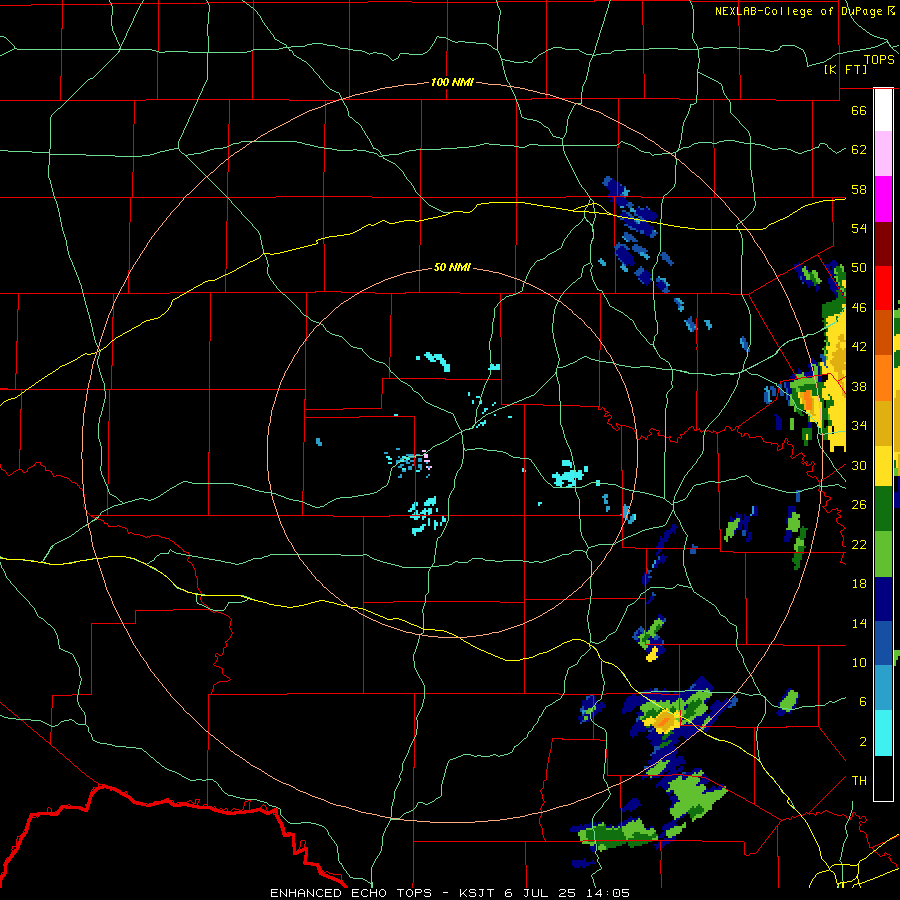The width and height of the screenshot is (900, 900).
Task: Click the 46 value on the scale
Action: (x=859, y=308)
